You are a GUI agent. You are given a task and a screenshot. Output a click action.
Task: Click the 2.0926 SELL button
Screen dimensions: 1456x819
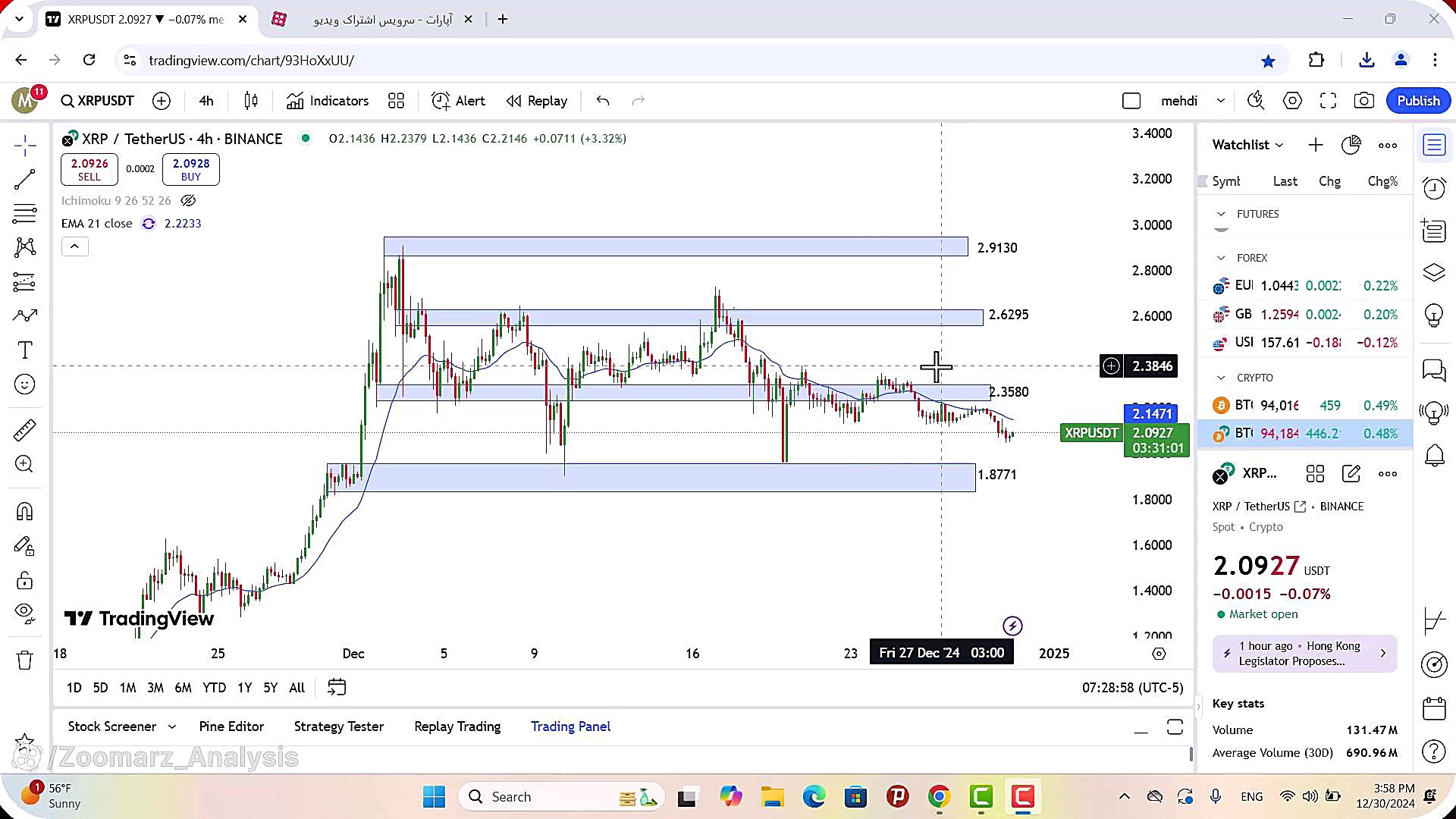(89, 169)
